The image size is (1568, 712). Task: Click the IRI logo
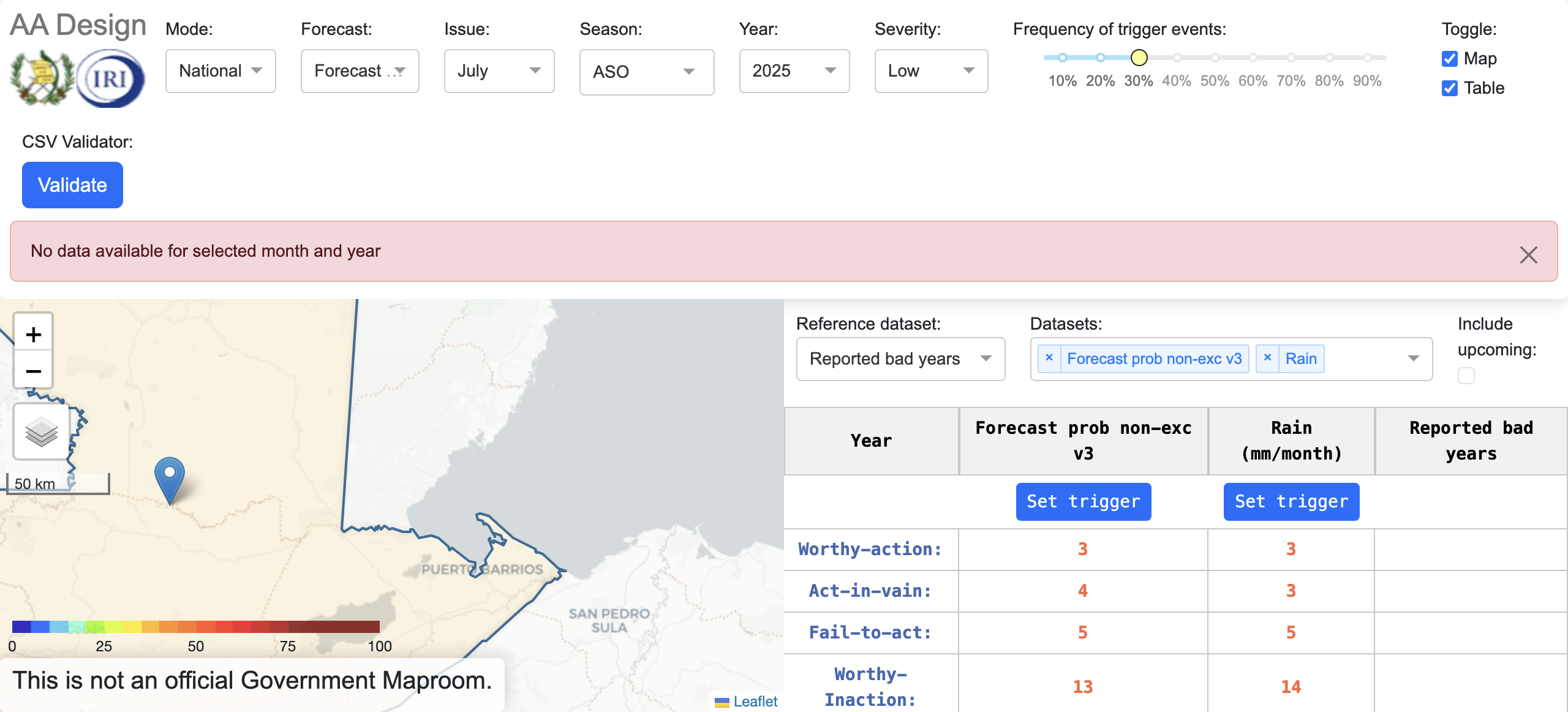tap(111, 78)
